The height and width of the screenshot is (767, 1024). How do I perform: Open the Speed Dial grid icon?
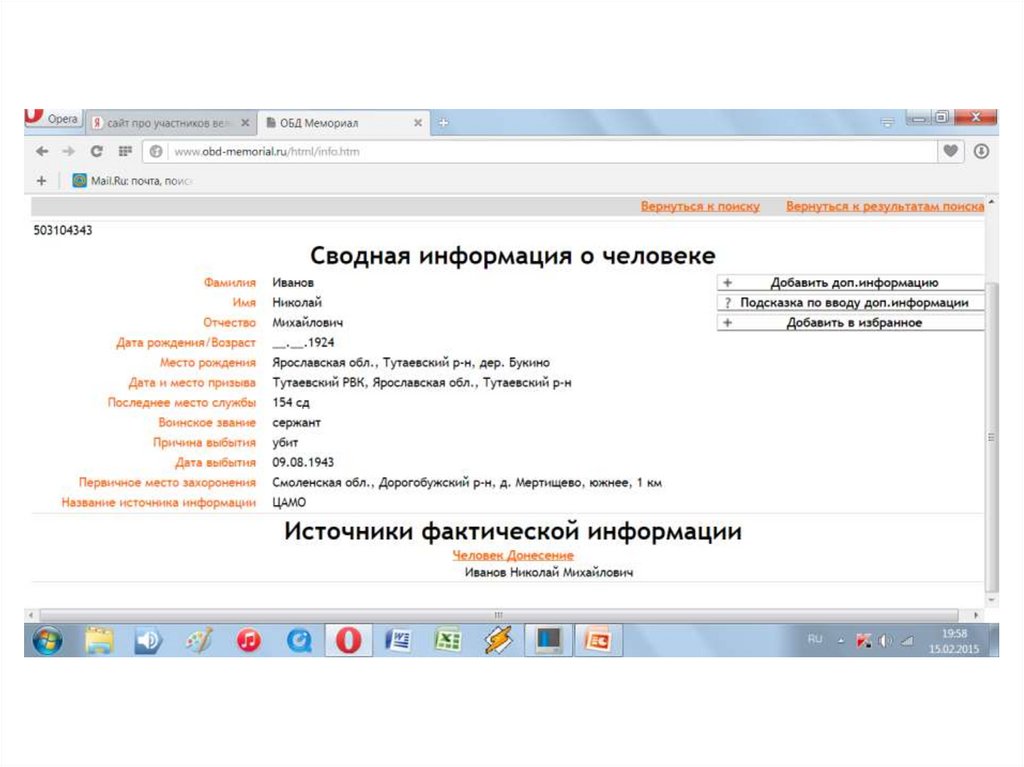(125, 151)
